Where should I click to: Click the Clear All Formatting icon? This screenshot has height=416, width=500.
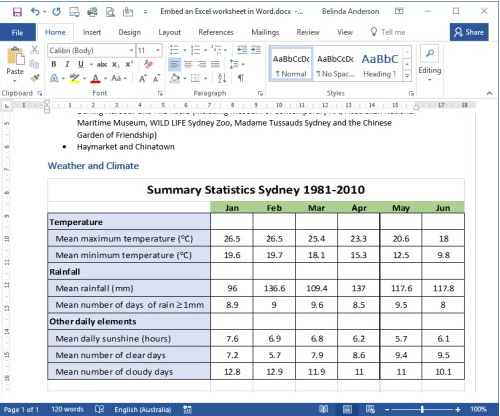[x=148, y=64]
